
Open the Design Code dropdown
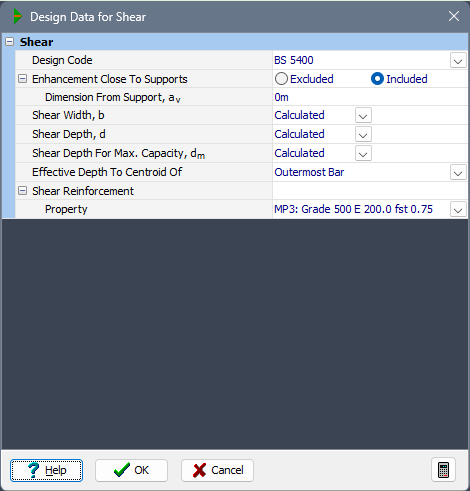[458, 61]
